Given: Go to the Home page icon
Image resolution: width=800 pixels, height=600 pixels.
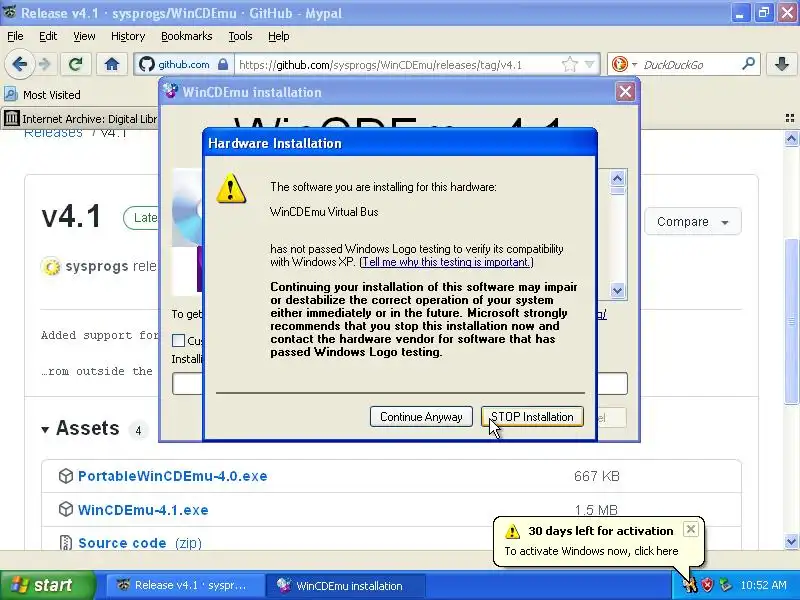Looking at the screenshot, I should click(x=112, y=64).
